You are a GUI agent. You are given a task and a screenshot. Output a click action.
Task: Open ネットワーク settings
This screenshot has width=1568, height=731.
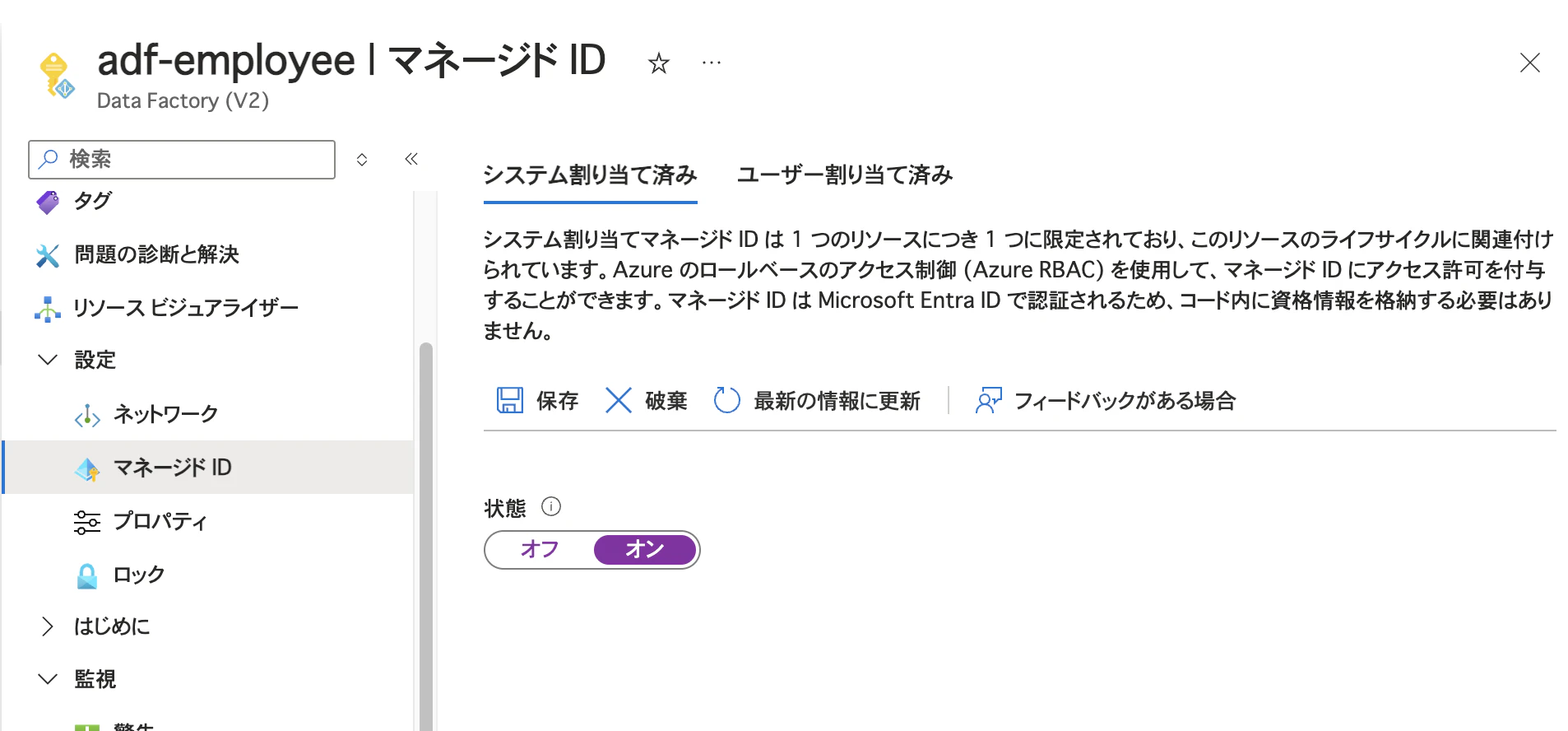165,414
